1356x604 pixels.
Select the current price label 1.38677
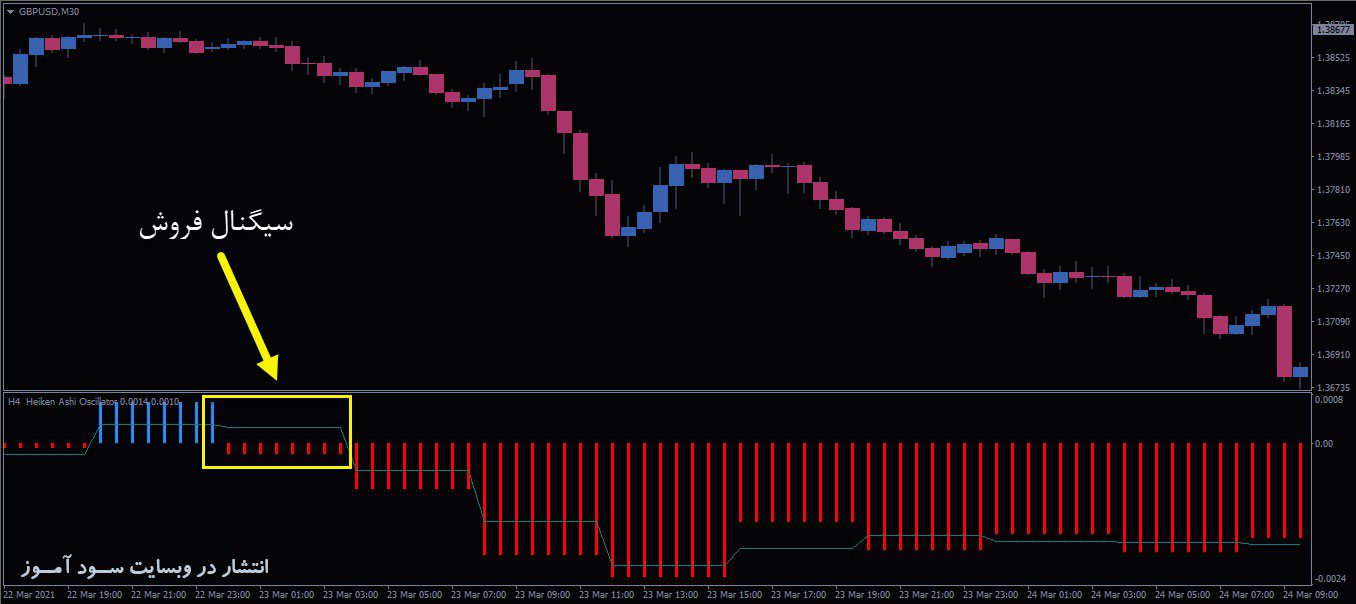click(x=1334, y=30)
